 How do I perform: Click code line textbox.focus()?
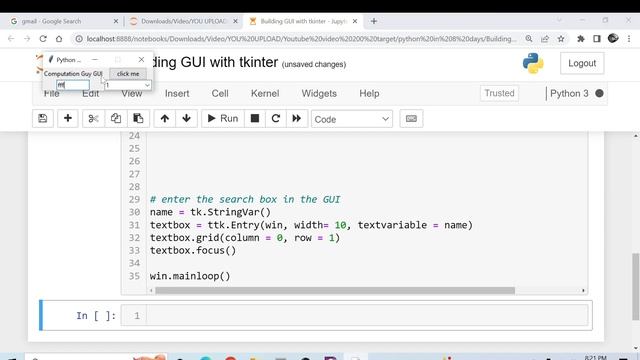[x=193, y=251]
